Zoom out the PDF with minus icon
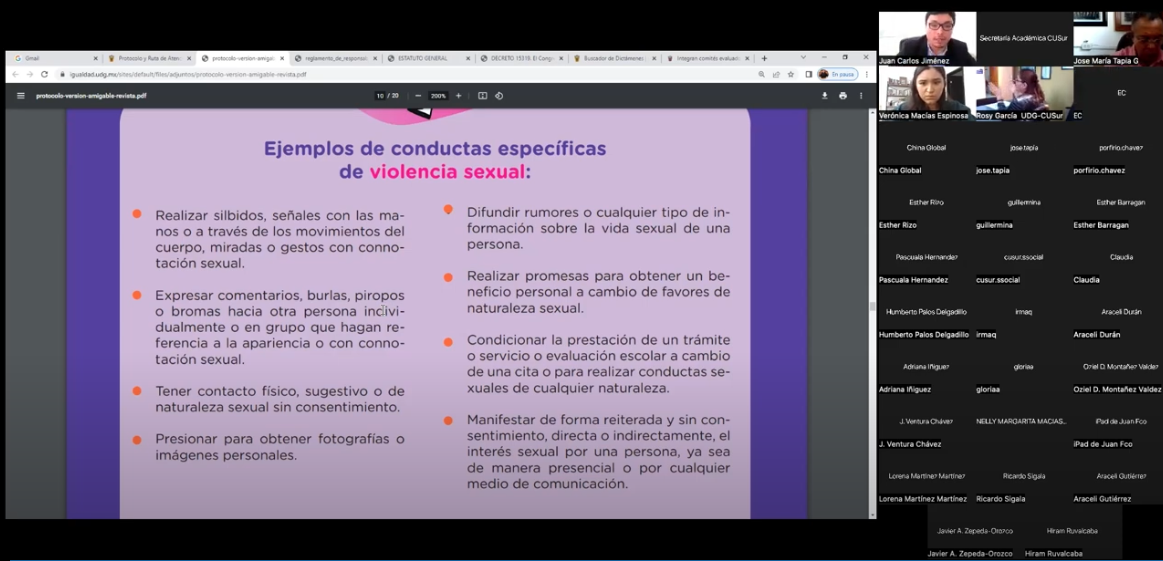Viewport: 1163px width, 561px height. (x=418, y=96)
